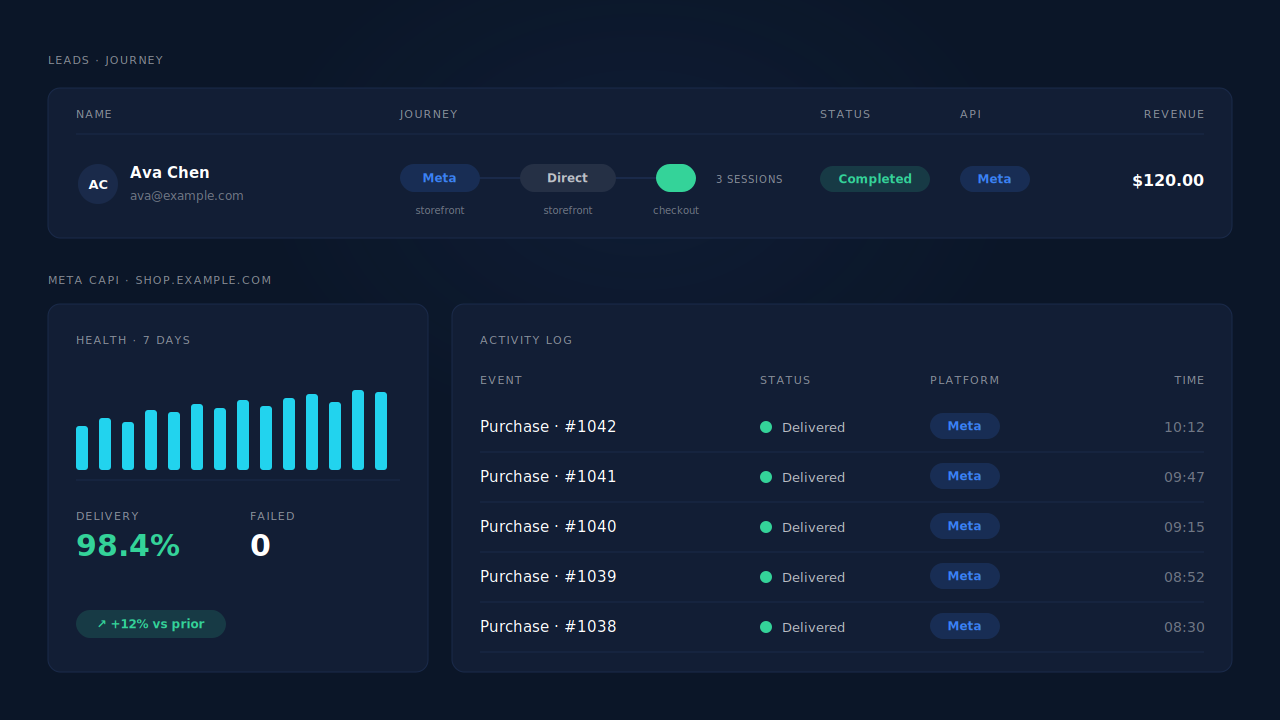This screenshot has width=1280, height=720.
Task: Select the Meta journey step pill
Action: [440, 178]
